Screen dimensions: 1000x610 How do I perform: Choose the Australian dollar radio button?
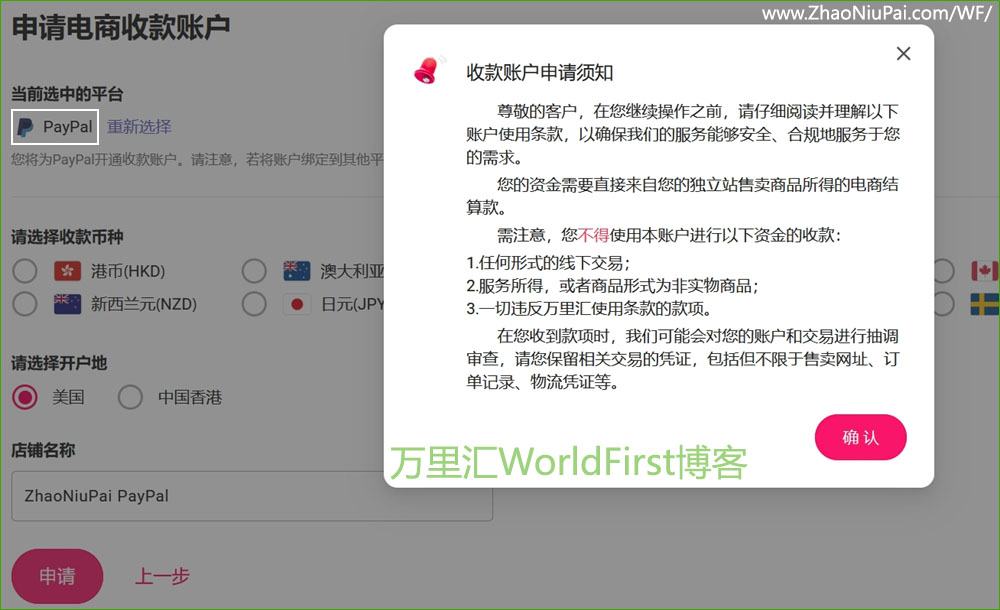(254, 271)
